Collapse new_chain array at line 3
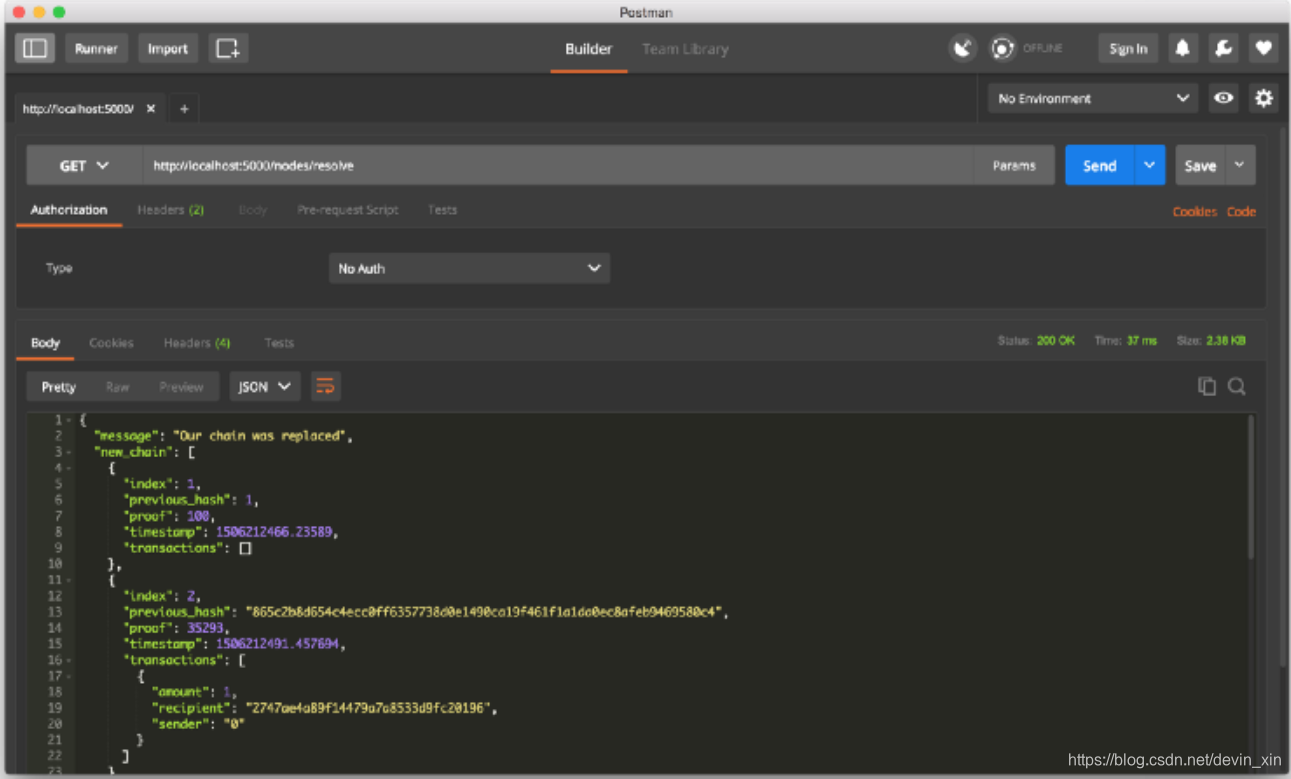Image resolution: width=1291 pixels, height=779 pixels. click(69, 452)
